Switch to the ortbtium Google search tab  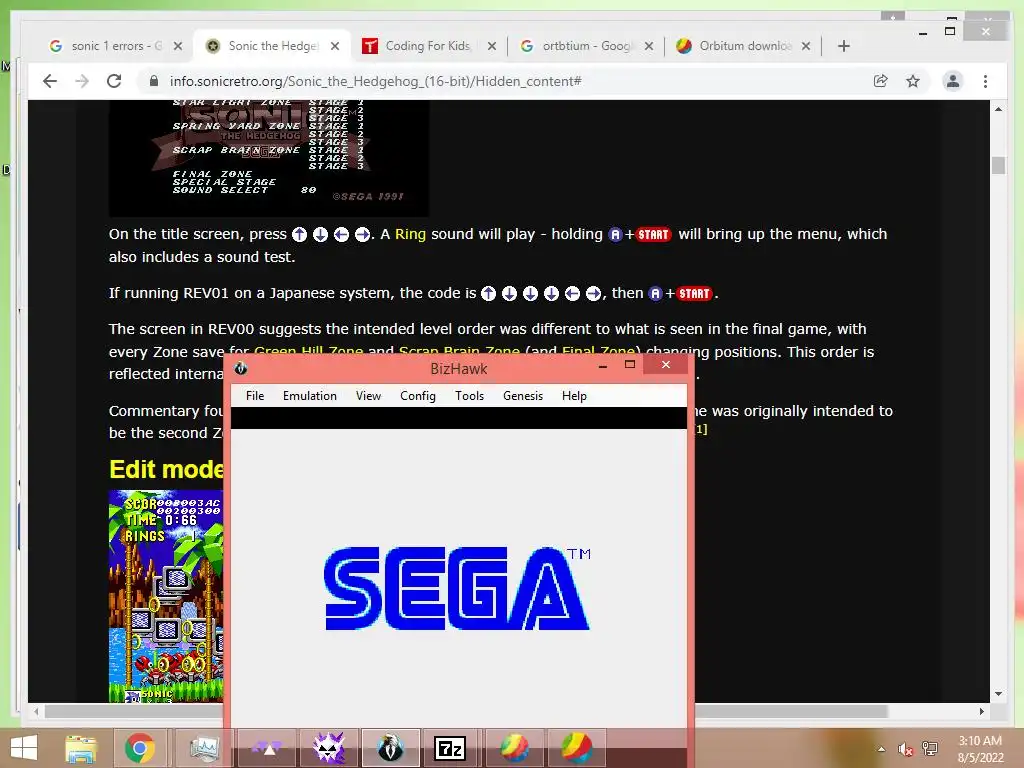(x=586, y=46)
